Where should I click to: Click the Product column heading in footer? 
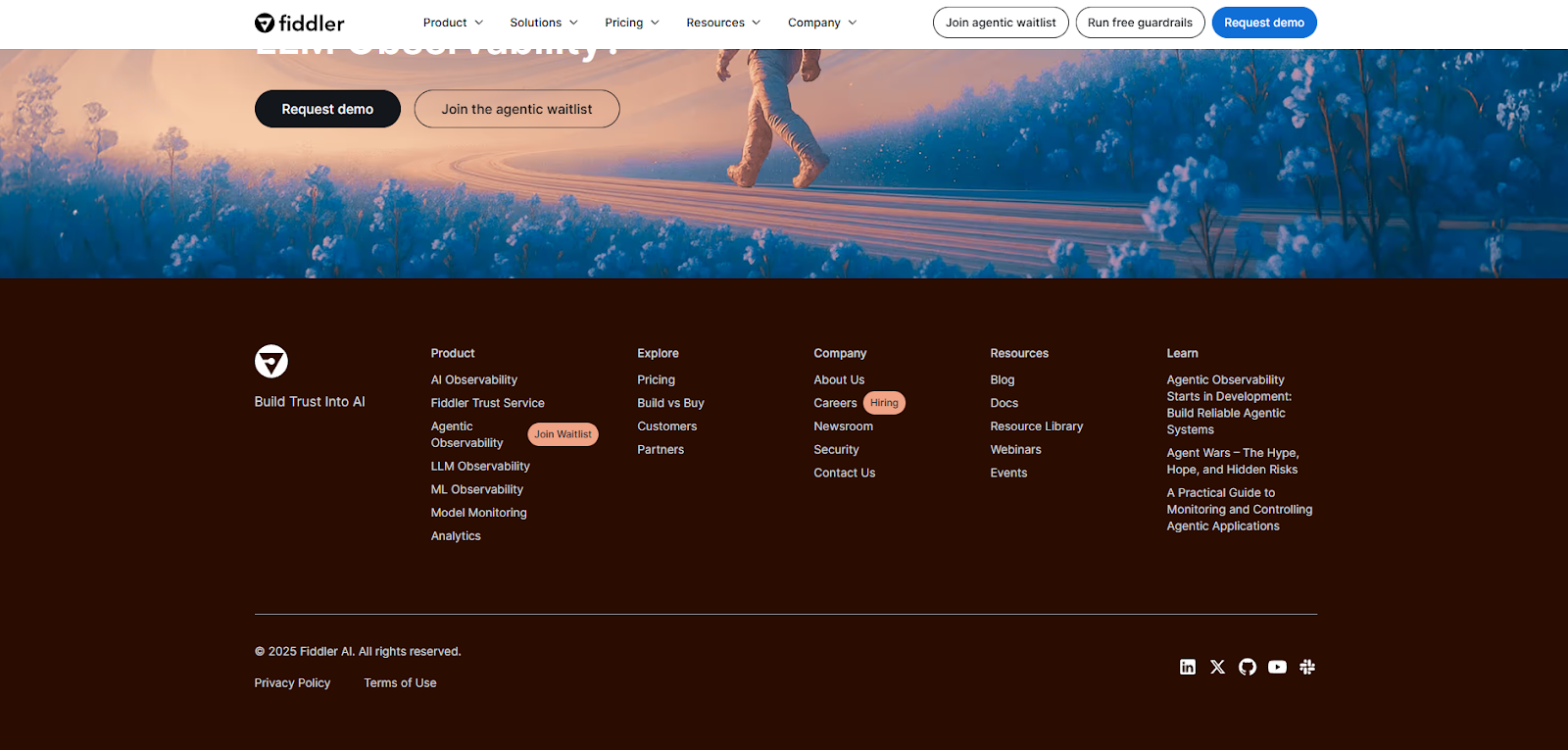click(x=453, y=353)
